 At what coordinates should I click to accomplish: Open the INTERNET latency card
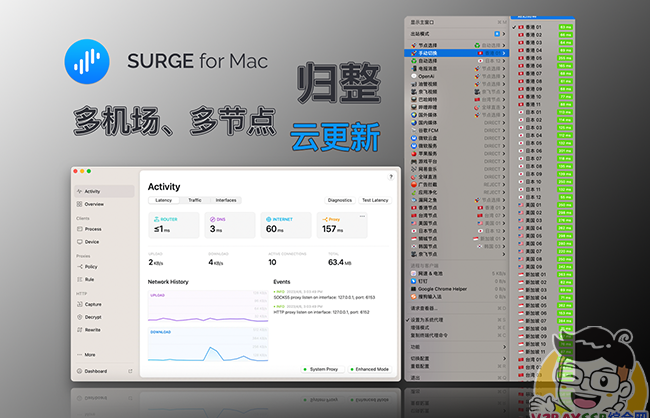pyautogui.click(x=286, y=225)
